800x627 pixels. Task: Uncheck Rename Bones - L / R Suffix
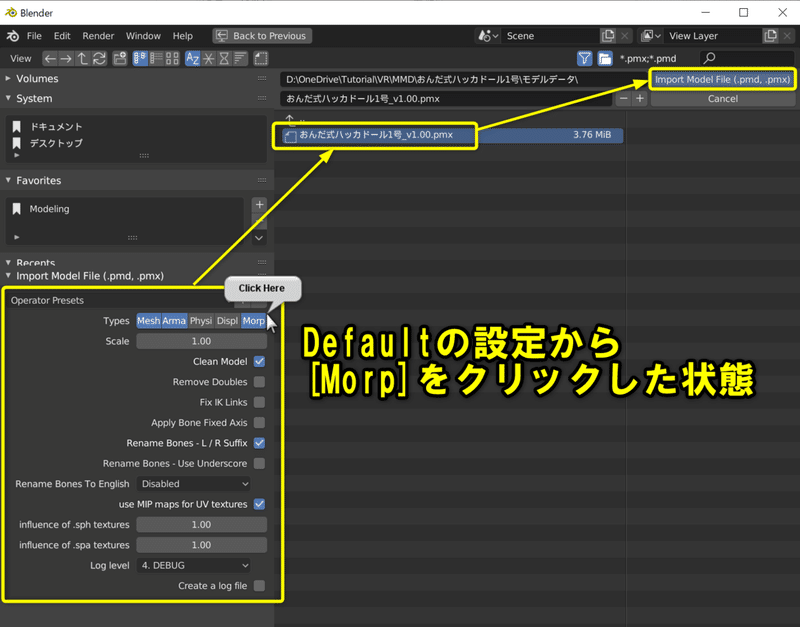coord(259,443)
